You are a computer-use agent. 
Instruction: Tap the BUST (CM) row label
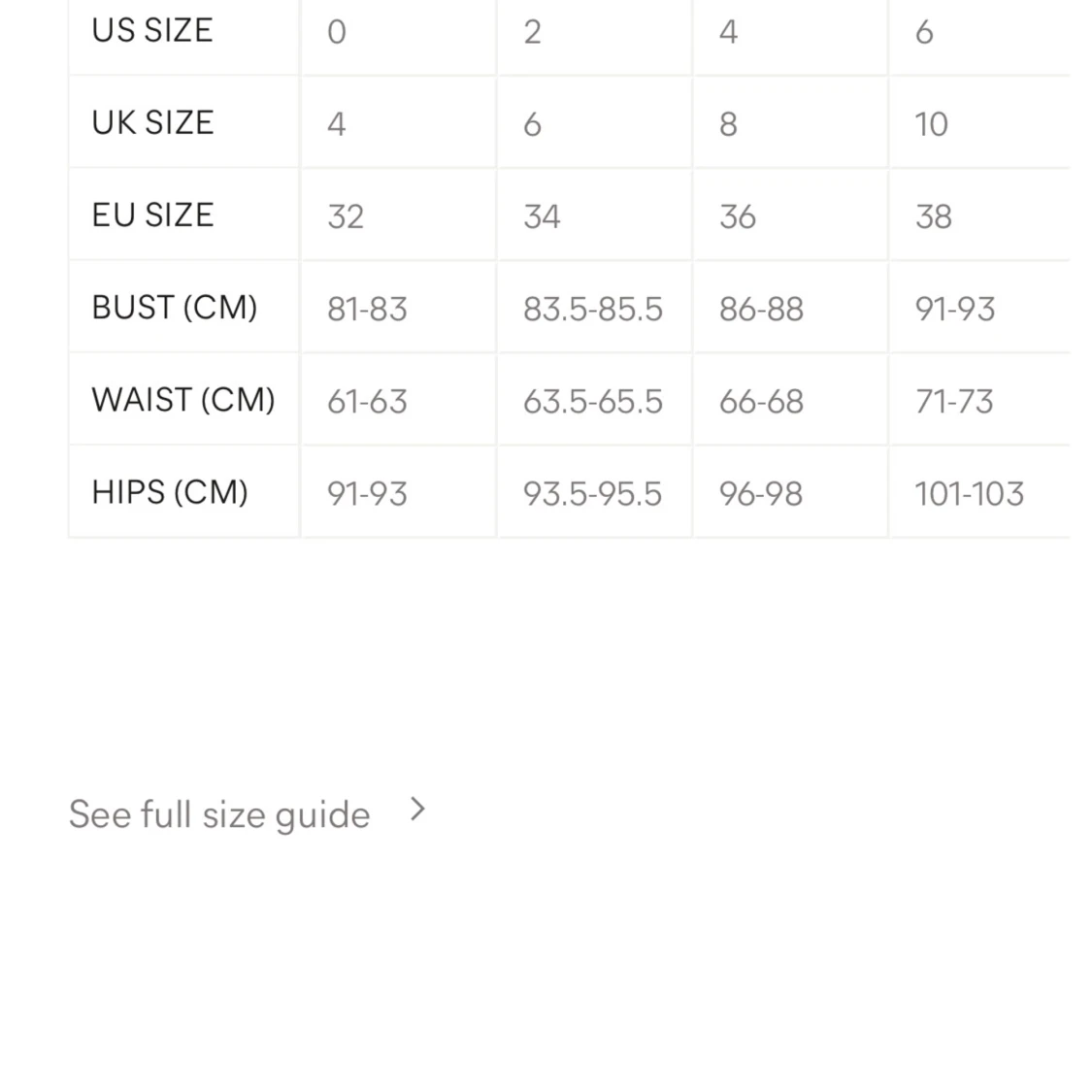[175, 308]
